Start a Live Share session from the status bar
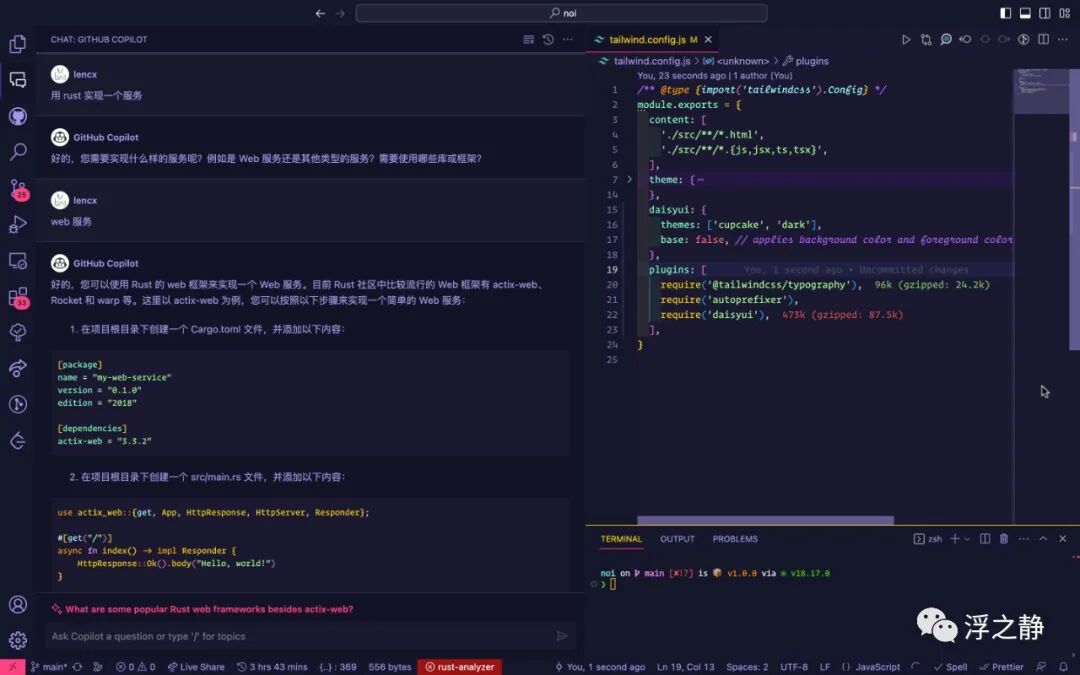Screen dimensions: 1080x675 196,667
